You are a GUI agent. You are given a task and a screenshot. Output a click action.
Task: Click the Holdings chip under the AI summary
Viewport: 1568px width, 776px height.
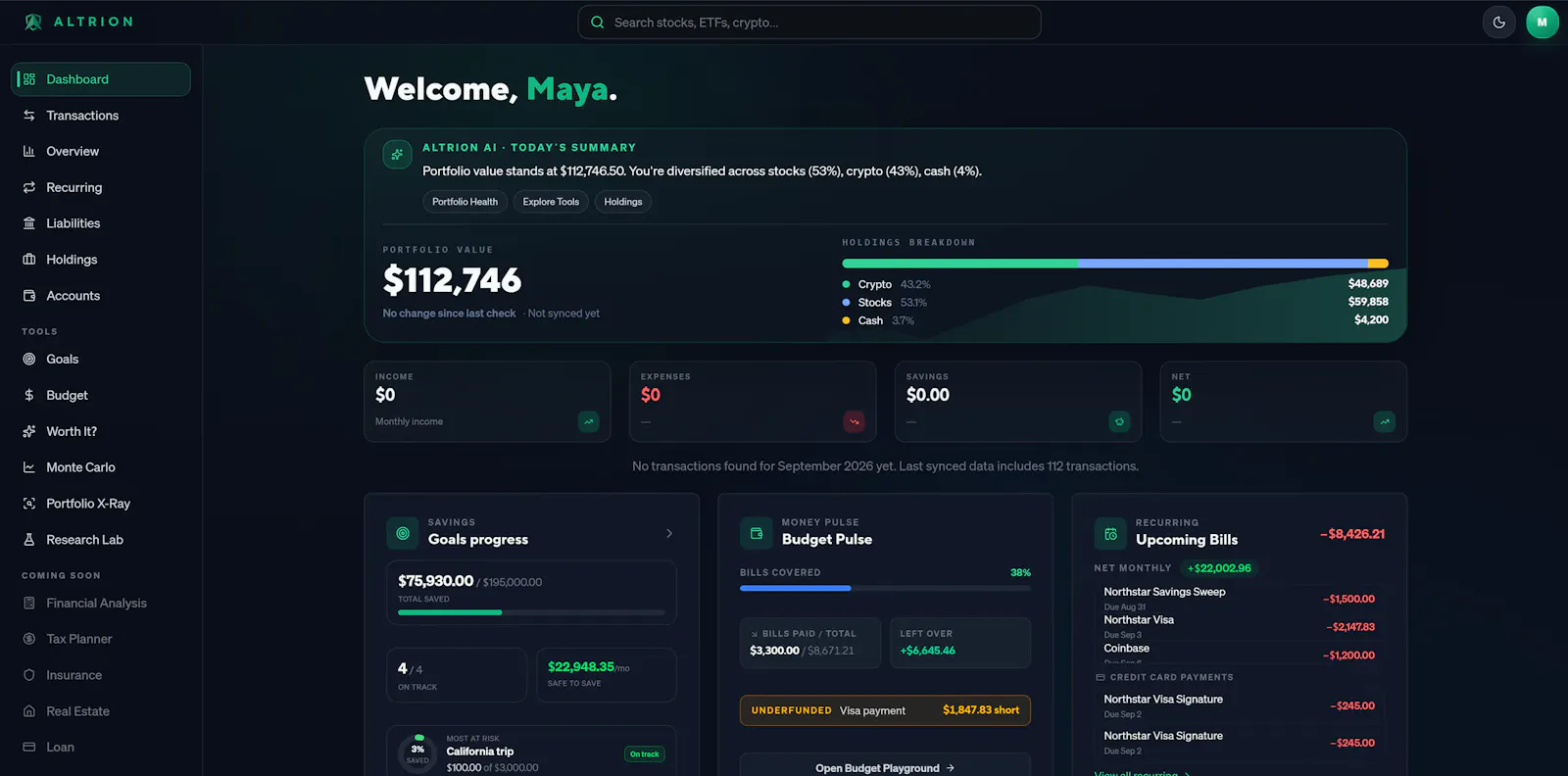tap(623, 202)
